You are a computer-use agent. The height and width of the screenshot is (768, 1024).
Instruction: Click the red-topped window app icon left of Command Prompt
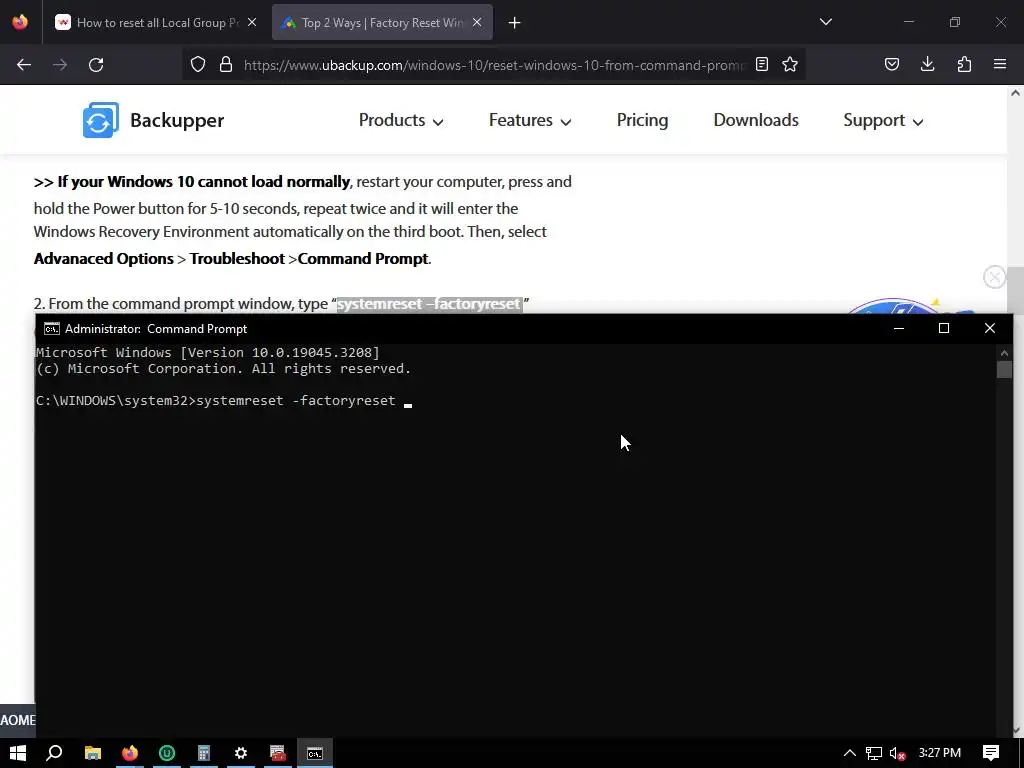278,753
